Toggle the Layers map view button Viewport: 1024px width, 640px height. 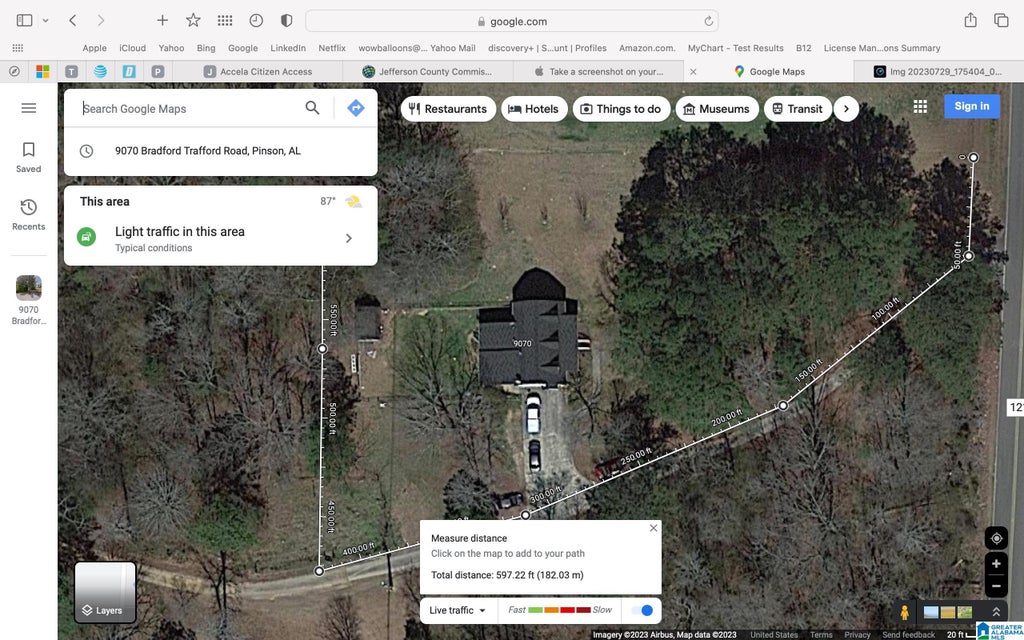pos(105,592)
